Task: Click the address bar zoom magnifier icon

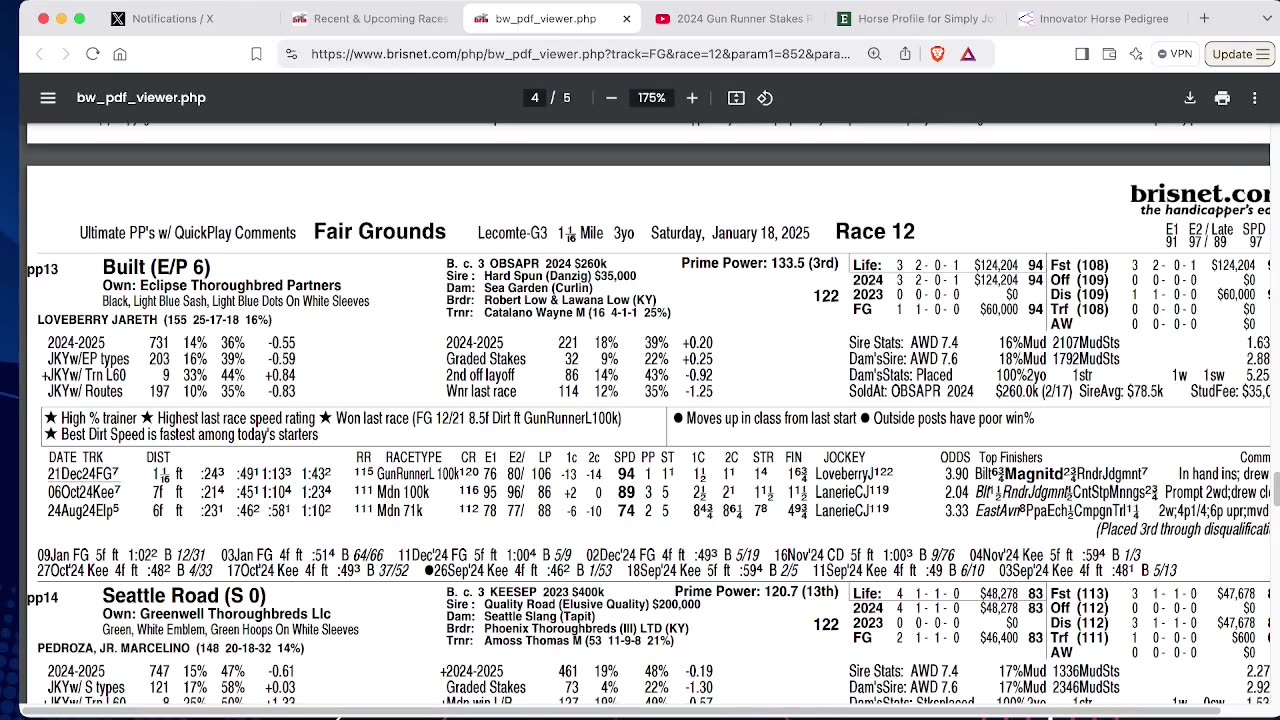Action: pyautogui.click(x=874, y=54)
